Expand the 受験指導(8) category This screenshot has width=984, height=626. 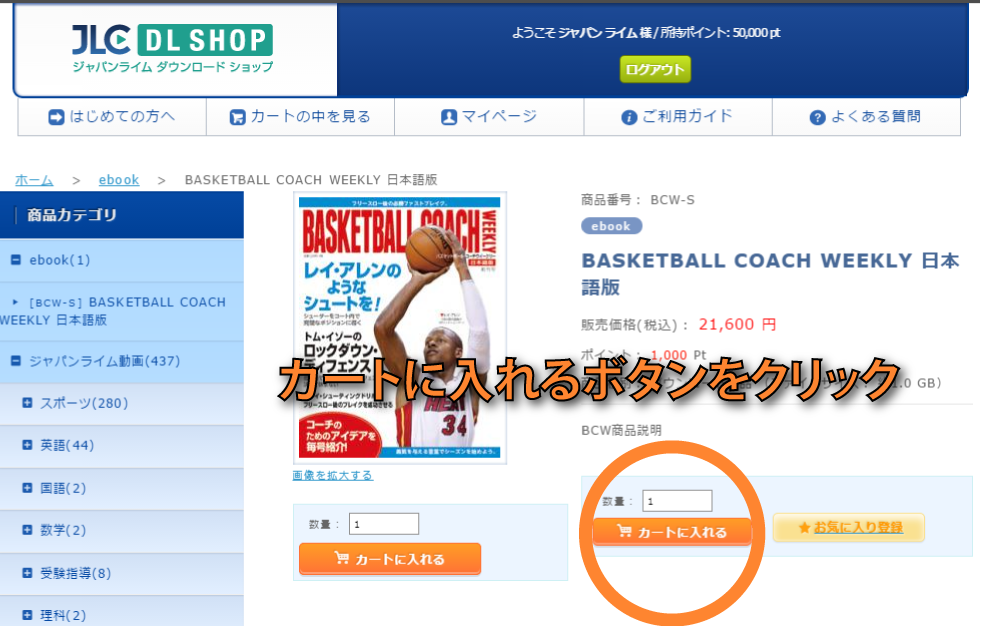27,573
